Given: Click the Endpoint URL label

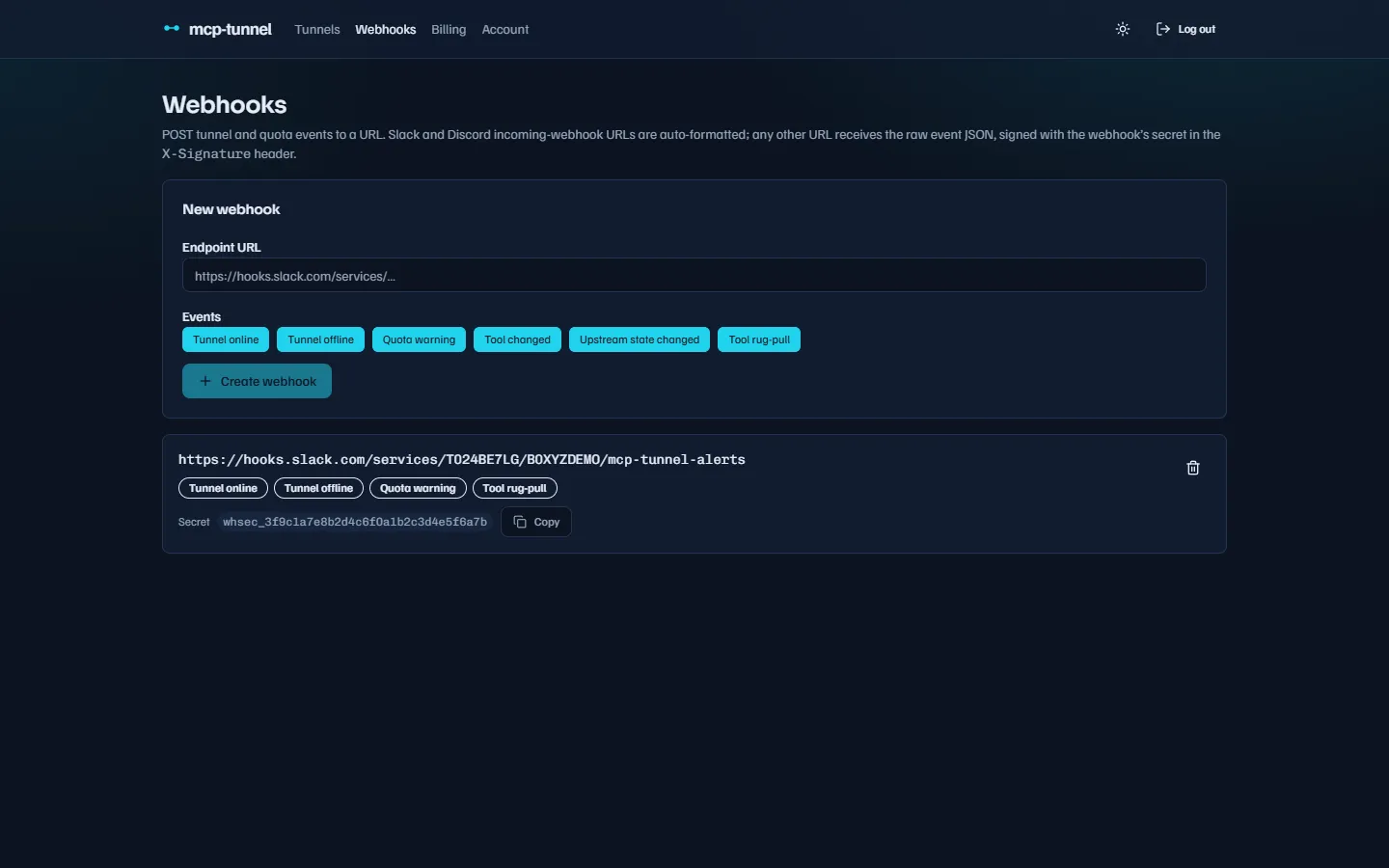Looking at the screenshot, I should [221, 247].
